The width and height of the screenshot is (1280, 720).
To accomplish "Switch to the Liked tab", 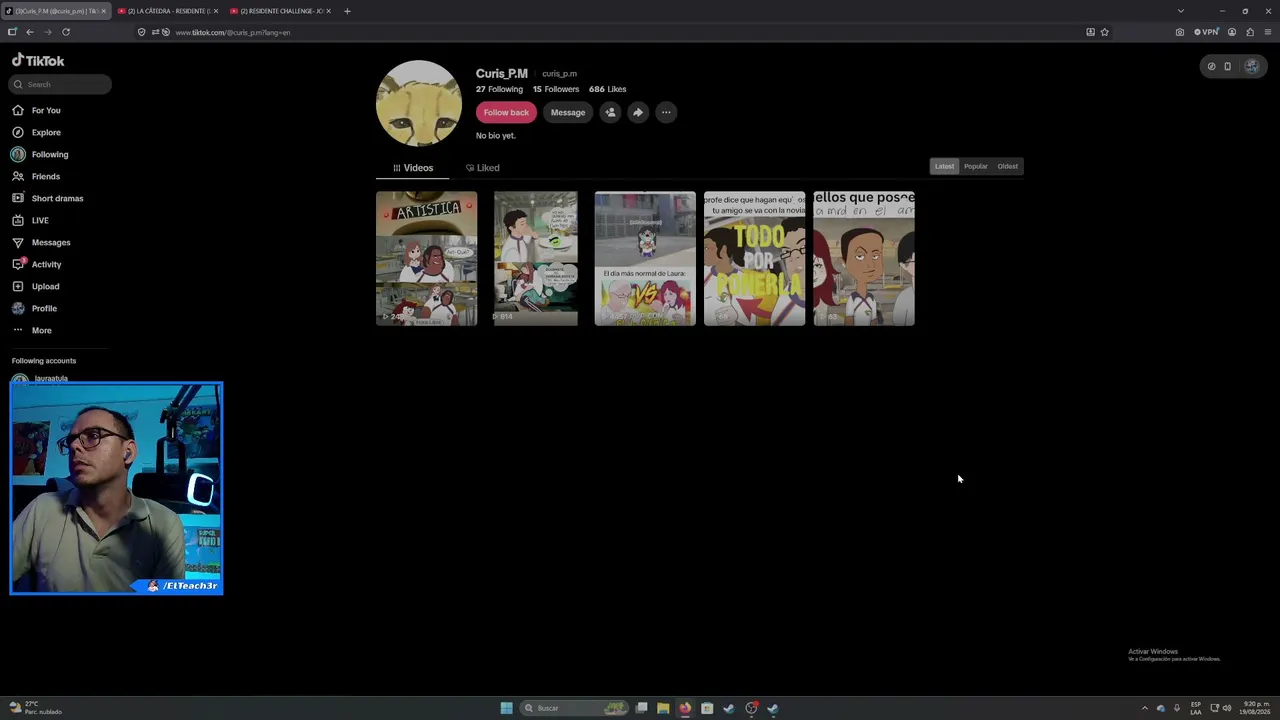I will pos(483,168).
